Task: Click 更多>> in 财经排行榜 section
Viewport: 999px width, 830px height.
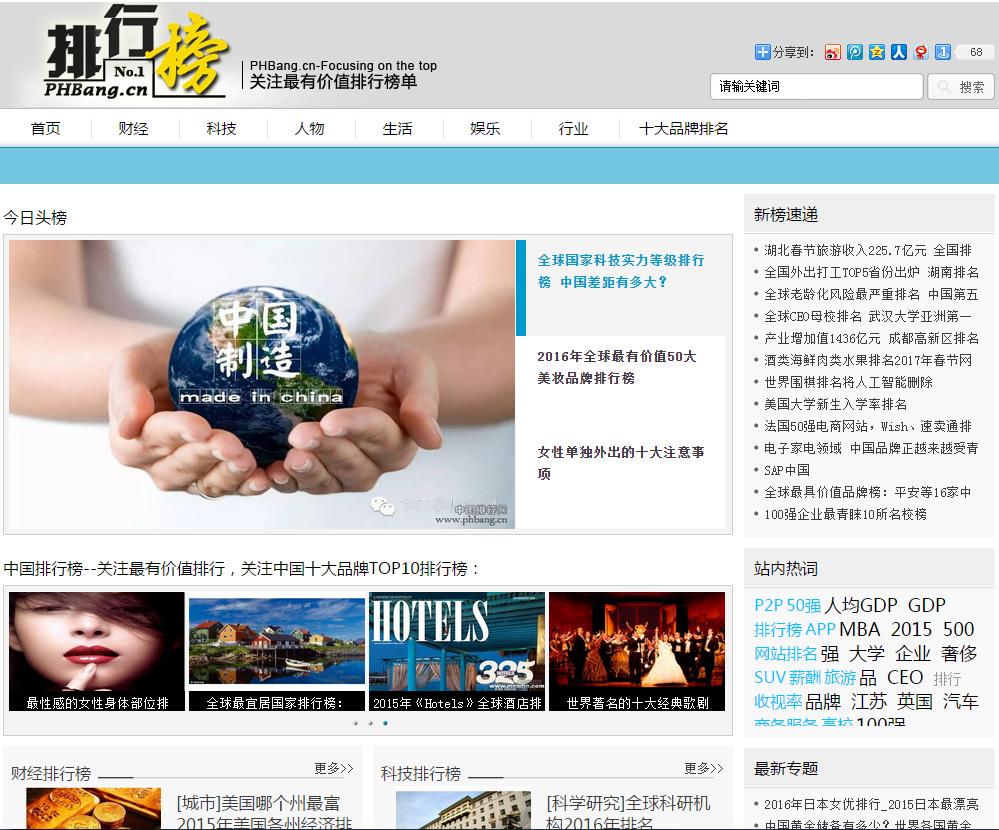Action: tap(334, 769)
